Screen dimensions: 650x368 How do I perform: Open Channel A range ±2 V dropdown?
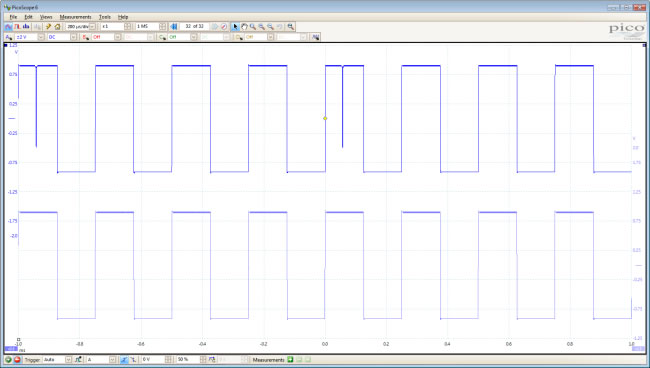pos(41,37)
